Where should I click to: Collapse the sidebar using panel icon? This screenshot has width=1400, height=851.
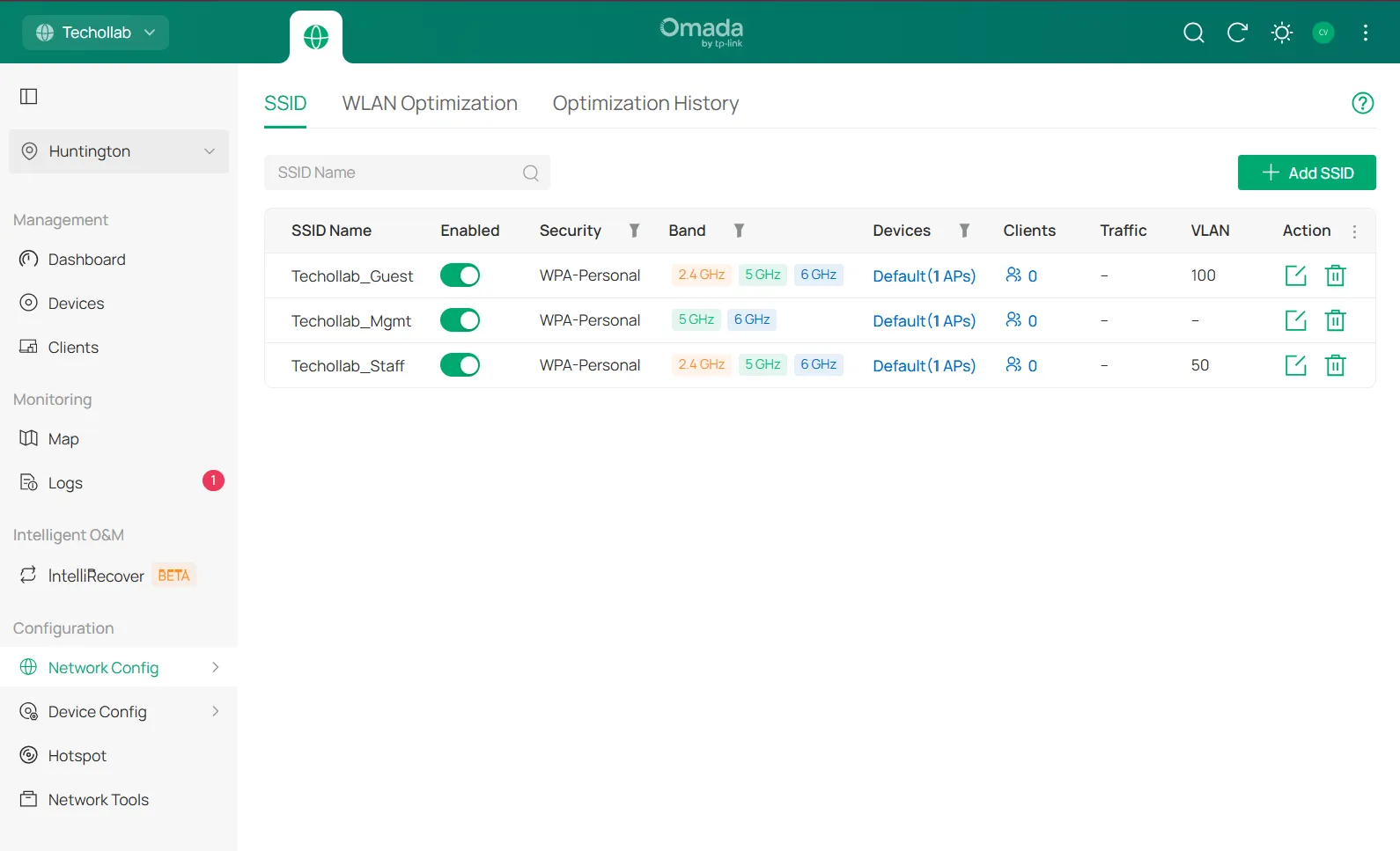29,96
